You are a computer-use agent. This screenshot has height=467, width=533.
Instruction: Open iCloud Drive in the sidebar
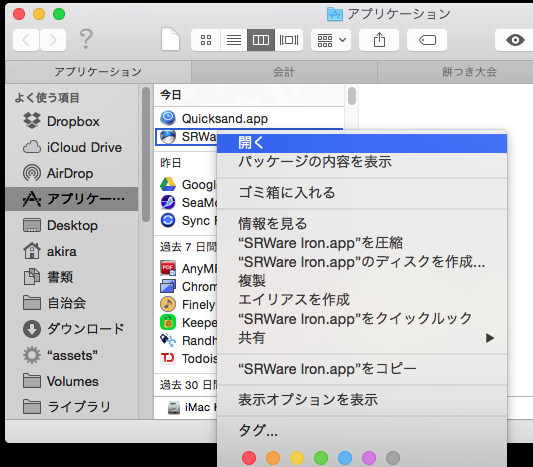pyautogui.click(x=72, y=148)
